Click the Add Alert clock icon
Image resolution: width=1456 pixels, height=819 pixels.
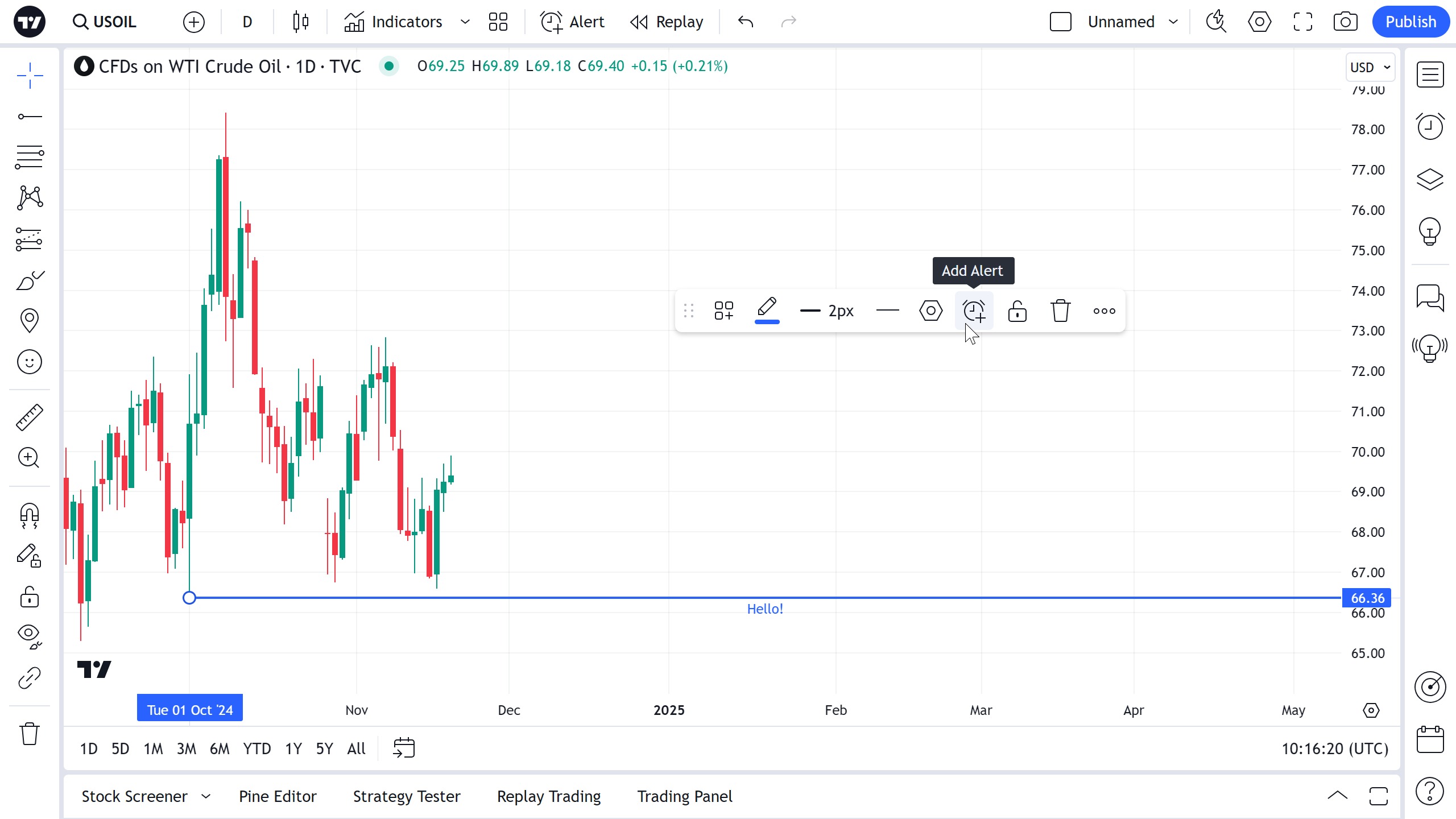click(974, 311)
